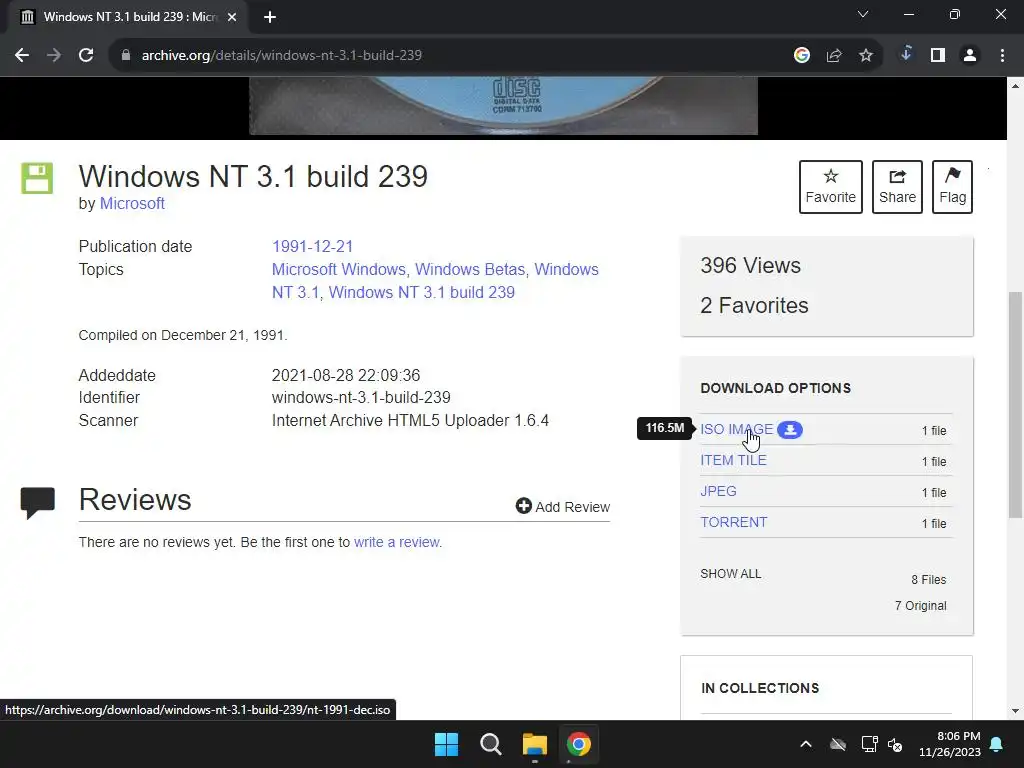Show all download files
This screenshot has height=768, width=1024.
point(731,574)
